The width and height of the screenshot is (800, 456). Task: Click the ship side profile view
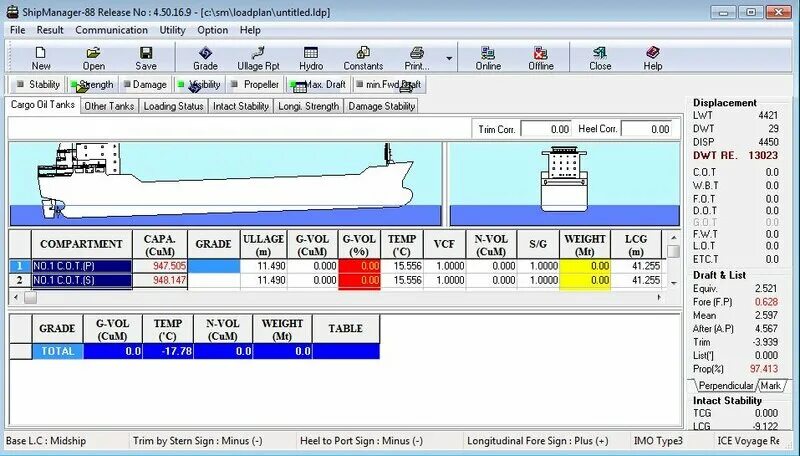coord(226,184)
